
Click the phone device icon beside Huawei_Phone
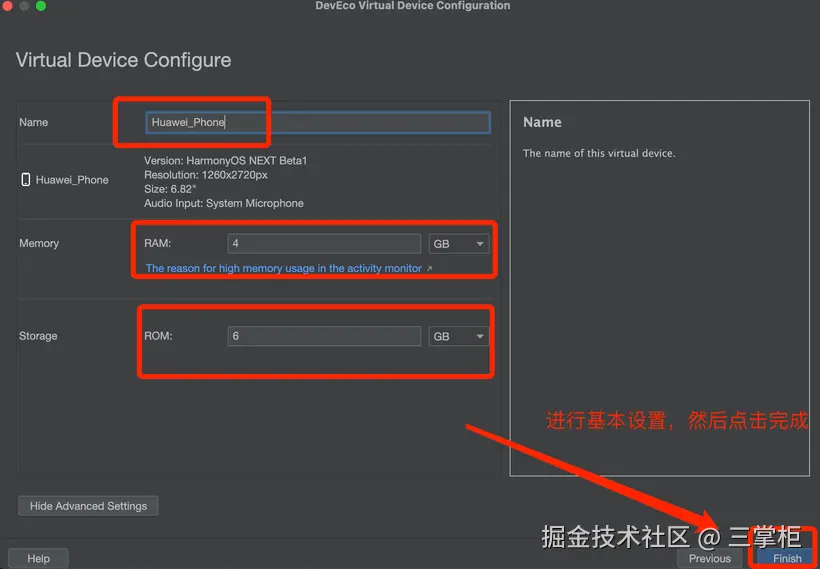[25, 180]
